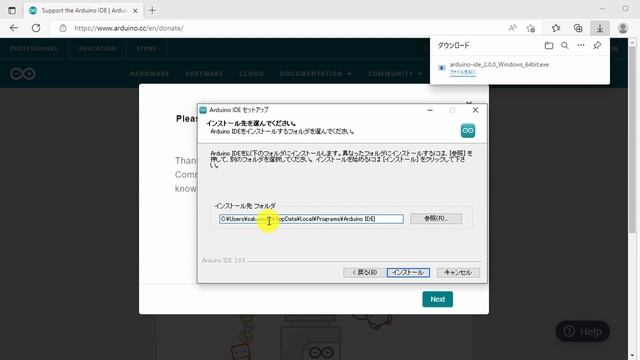Screen dimensions: 640x360
Task: Add this page to favorites
Action: click(x=531, y=28)
